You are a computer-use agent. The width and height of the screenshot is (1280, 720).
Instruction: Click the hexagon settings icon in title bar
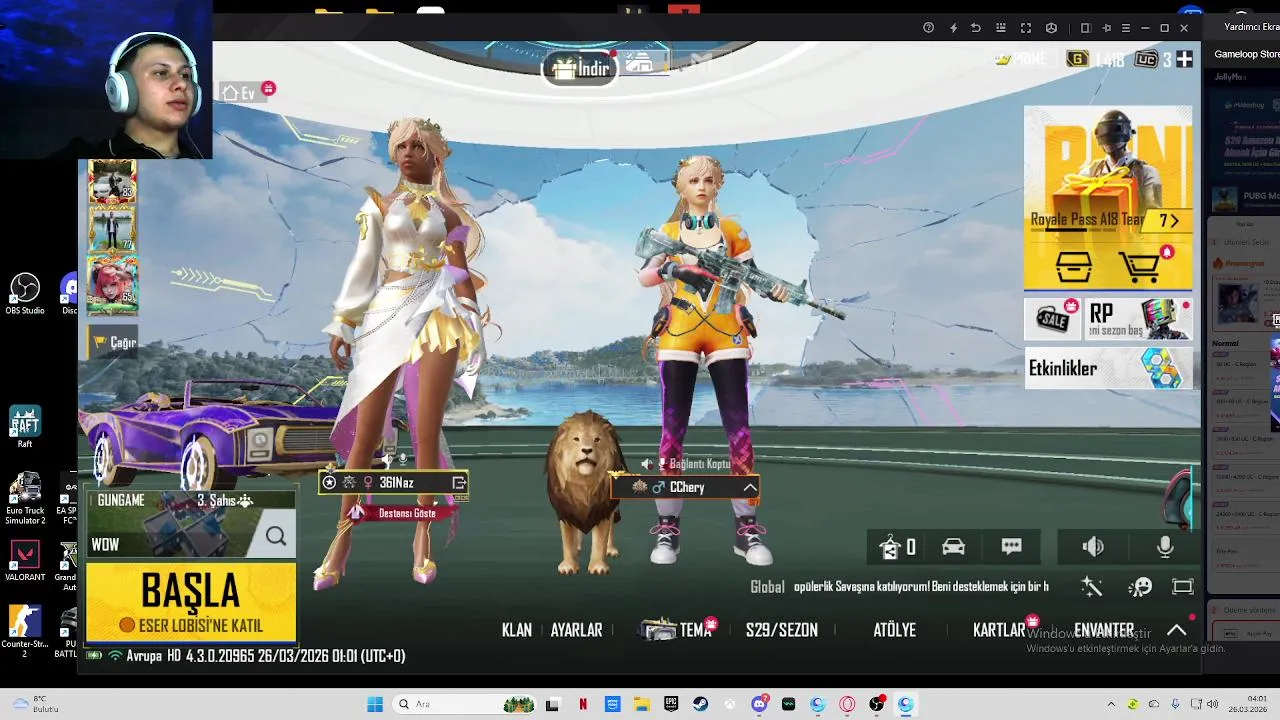[x=1051, y=28]
